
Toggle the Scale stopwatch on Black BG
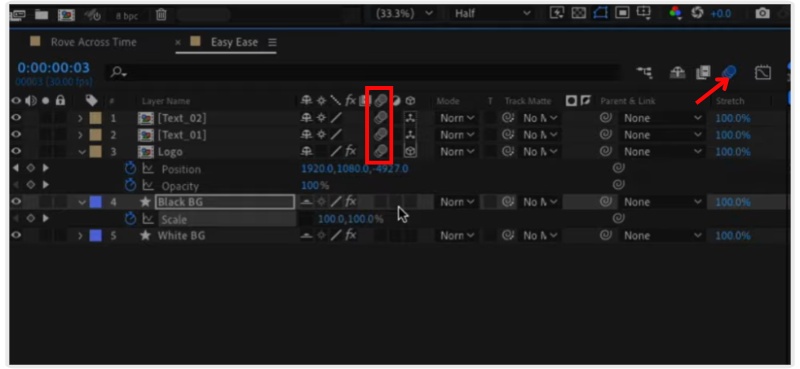coord(131,219)
